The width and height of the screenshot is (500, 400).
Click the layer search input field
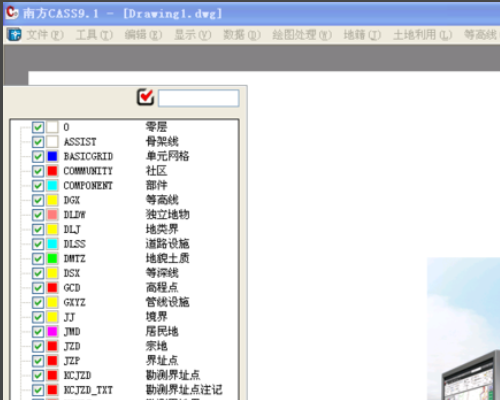point(199,98)
